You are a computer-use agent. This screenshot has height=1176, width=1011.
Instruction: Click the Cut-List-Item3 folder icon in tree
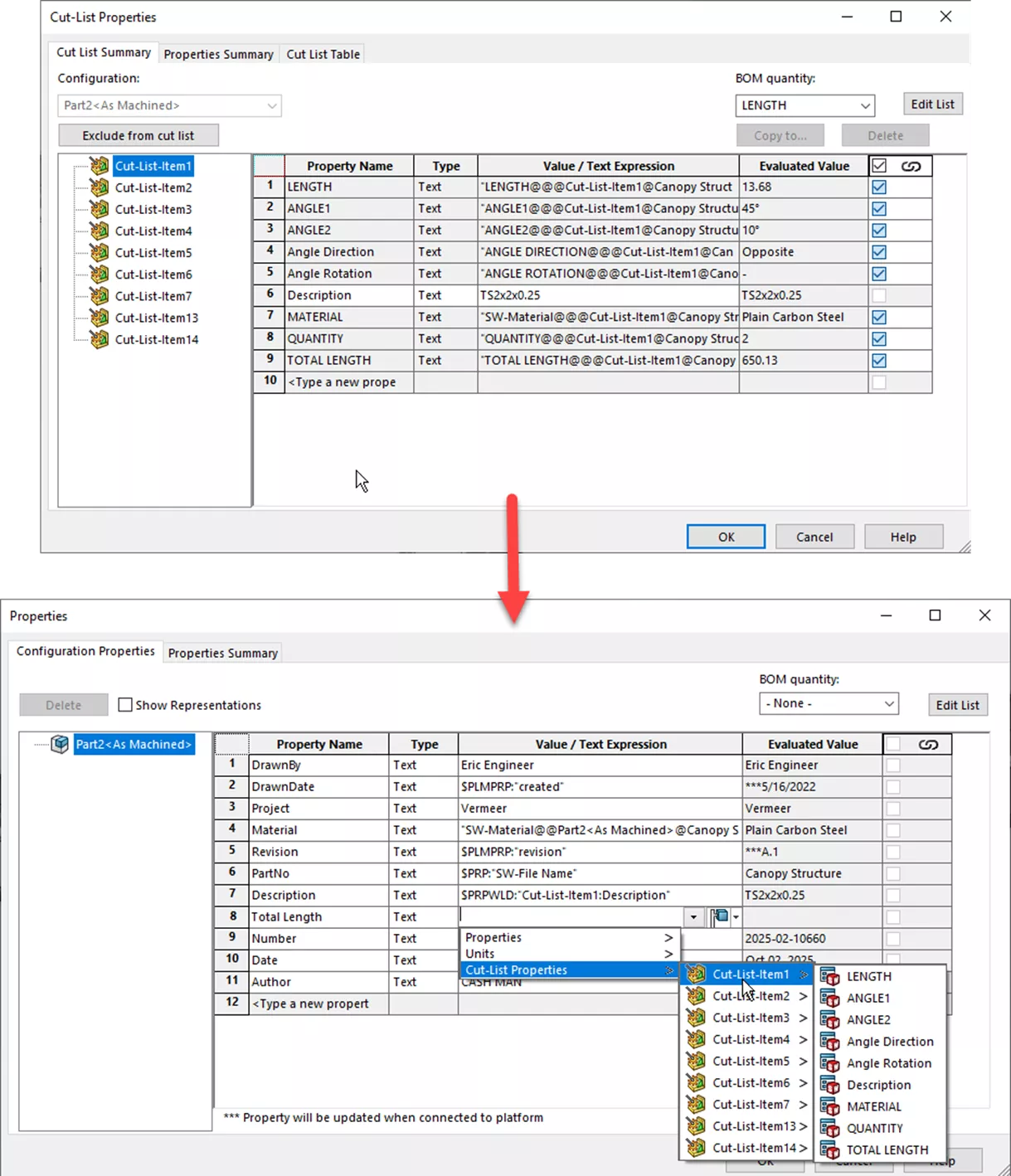tap(100, 209)
